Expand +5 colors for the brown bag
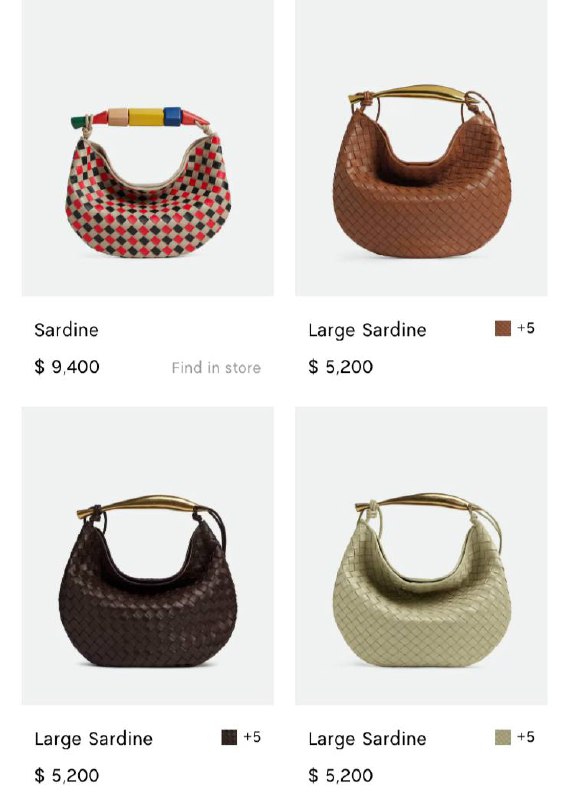Viewport: 572px width, 800px height. [x=526, y=328]
